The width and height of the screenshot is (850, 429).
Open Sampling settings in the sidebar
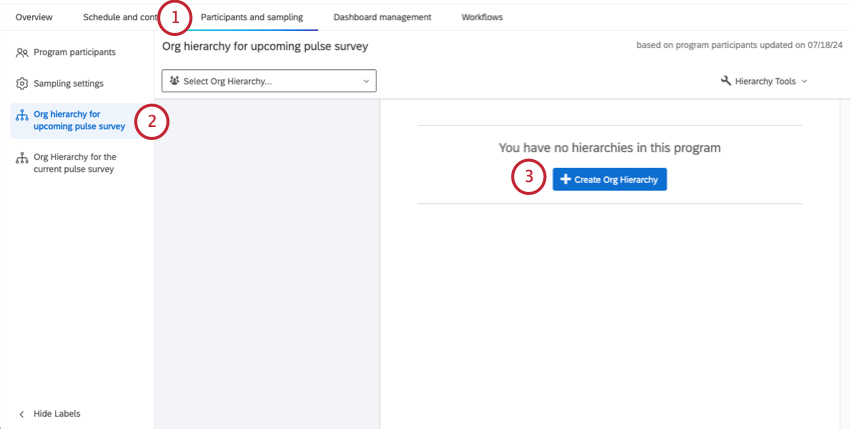click(x=68, y=84)
